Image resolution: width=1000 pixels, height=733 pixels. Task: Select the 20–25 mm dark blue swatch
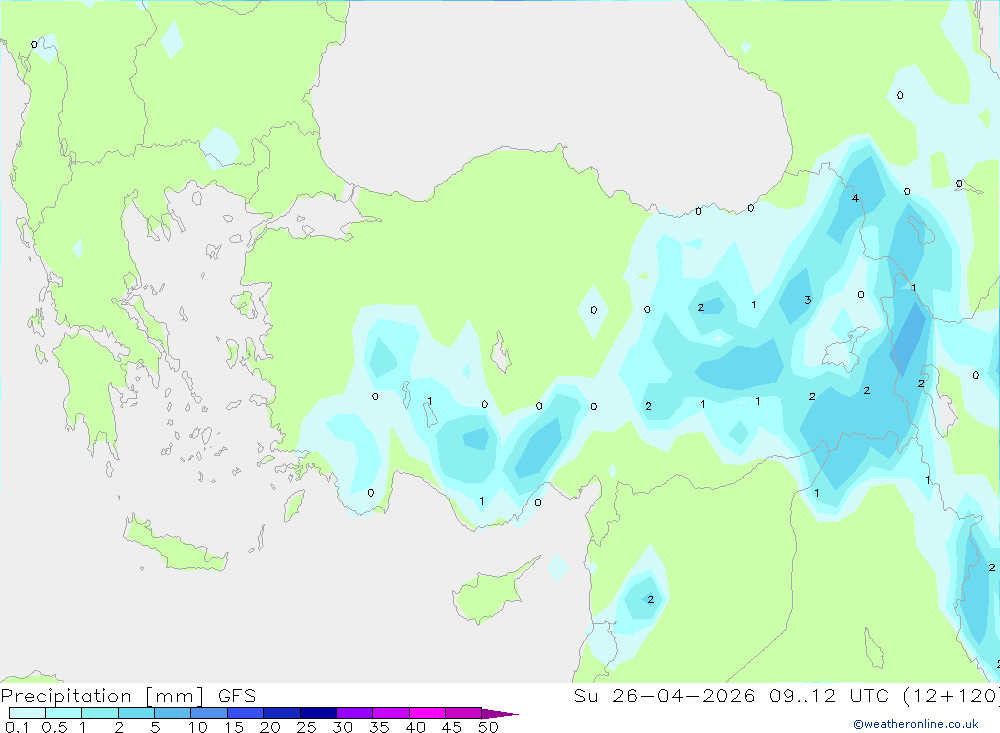coord(281,713)
